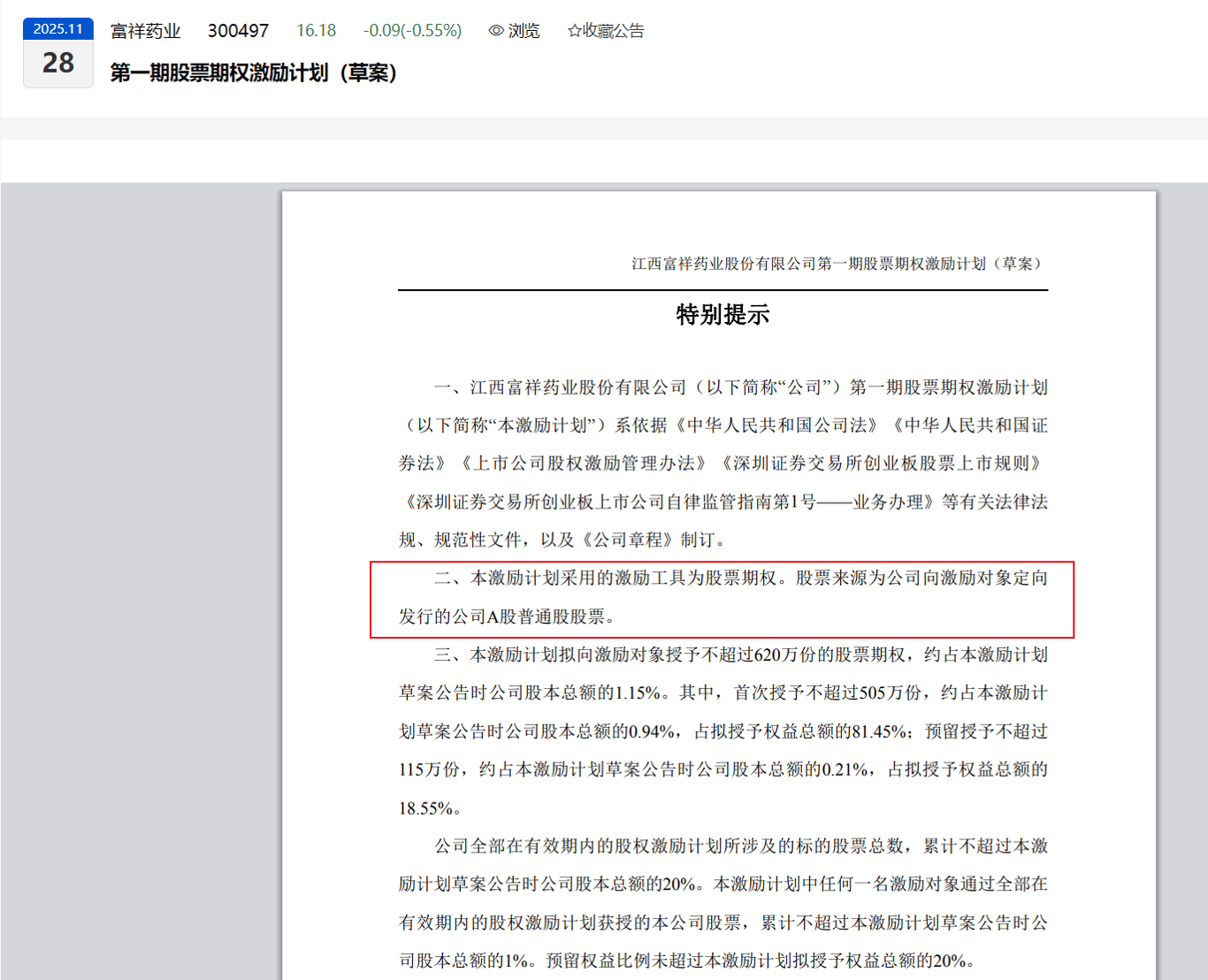Open the 富祥药业 stock name link
This screenshot has height=980, width=1208.
pos(146,31)
